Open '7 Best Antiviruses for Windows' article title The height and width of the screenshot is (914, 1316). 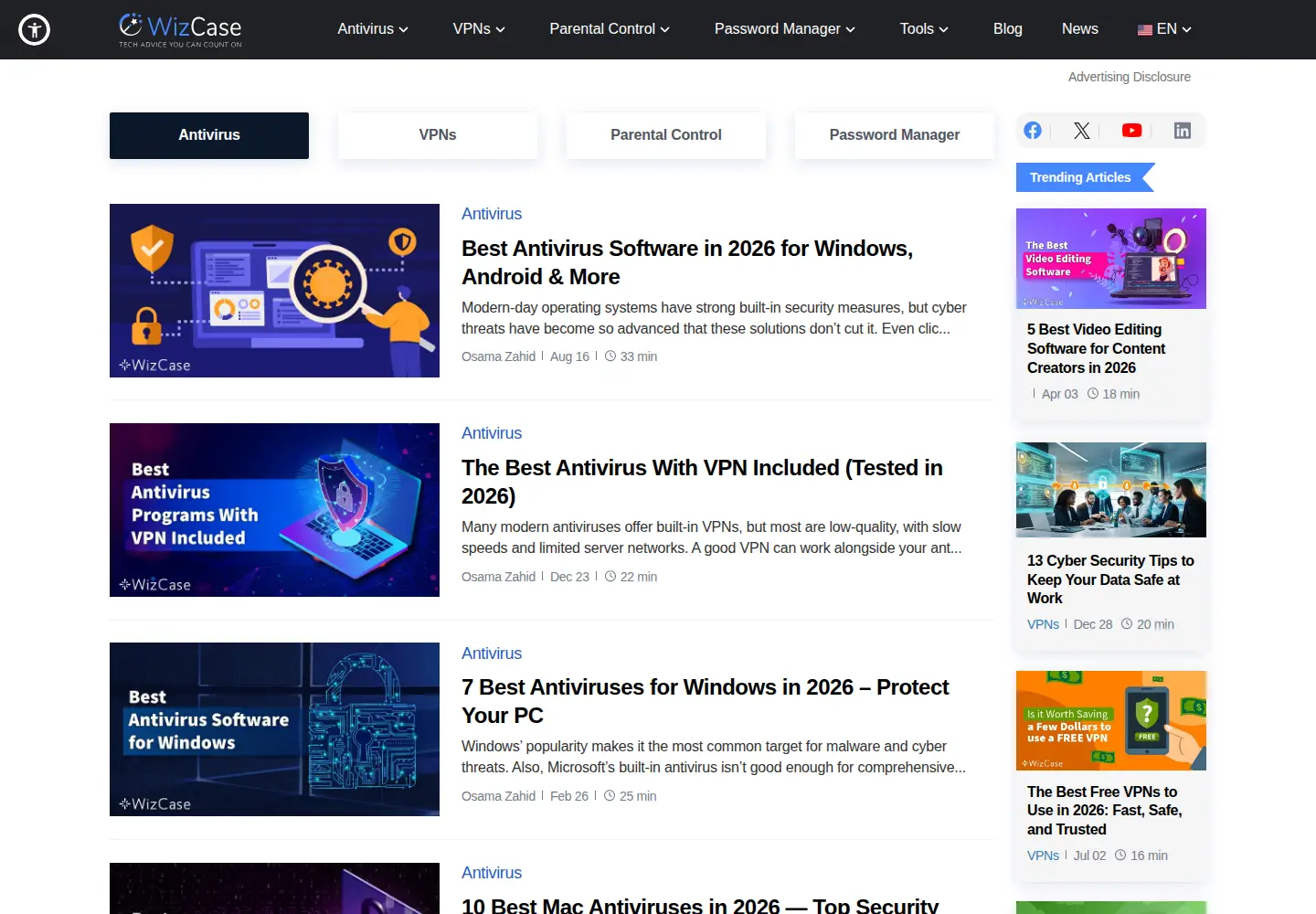click(x=705, y=701)
